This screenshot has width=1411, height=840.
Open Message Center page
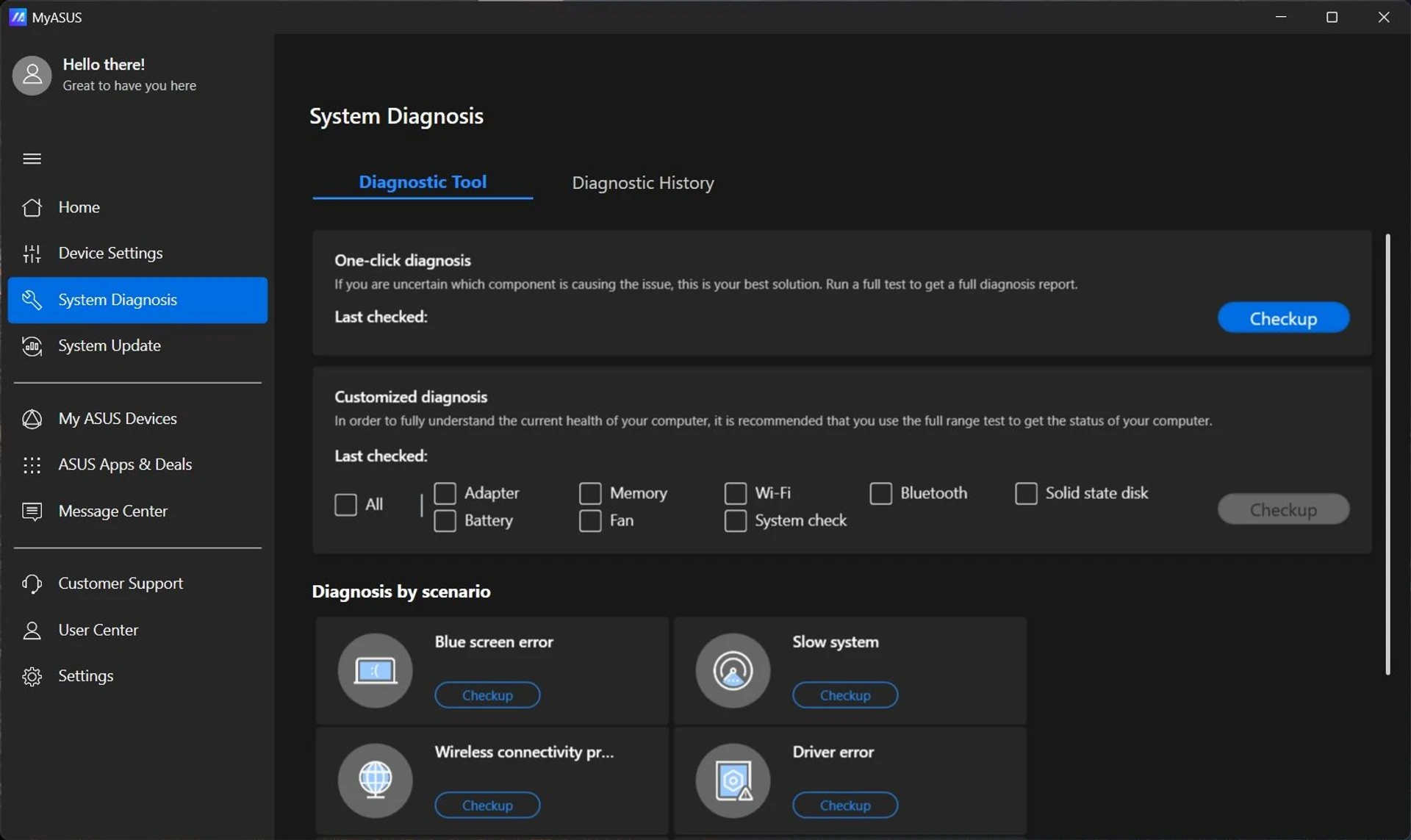click(x=137, y=511)
